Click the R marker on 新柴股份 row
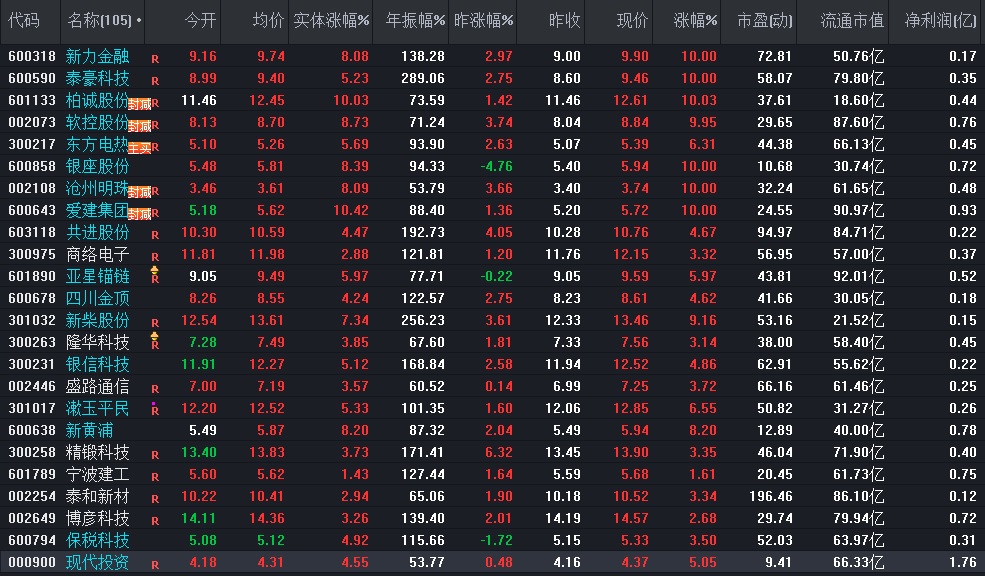The image size is (985, 576). [155, 323]
